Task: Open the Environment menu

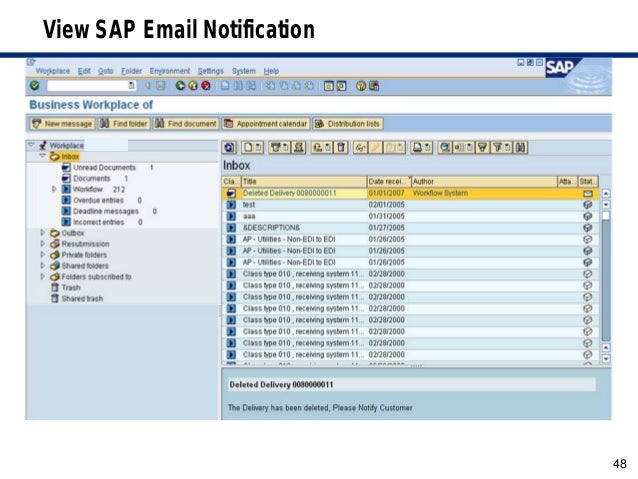Action: [170, 71]
